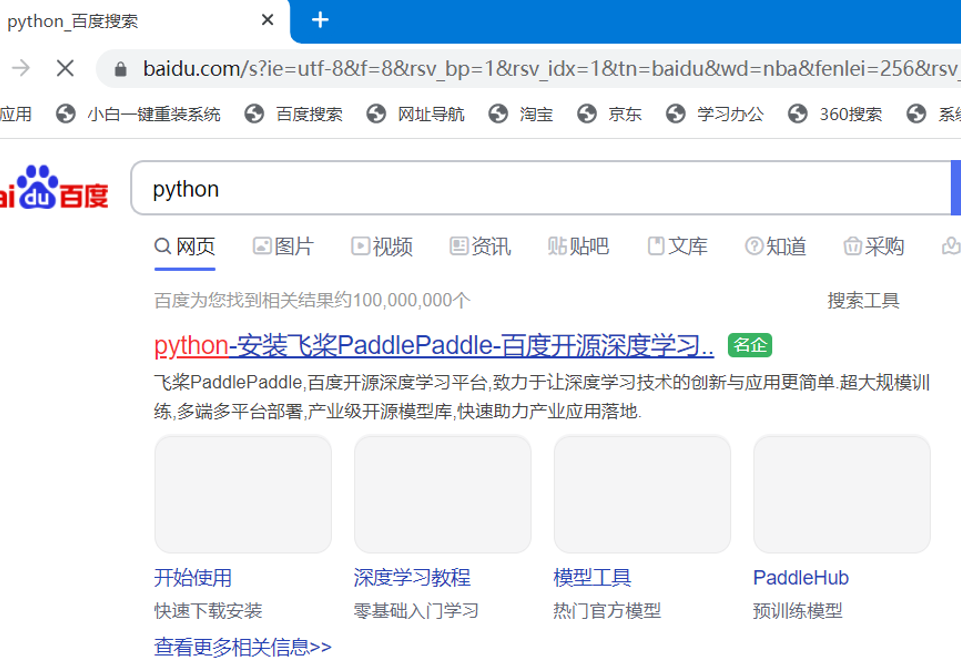Open 搜索工具 search tools

point(863,300)
